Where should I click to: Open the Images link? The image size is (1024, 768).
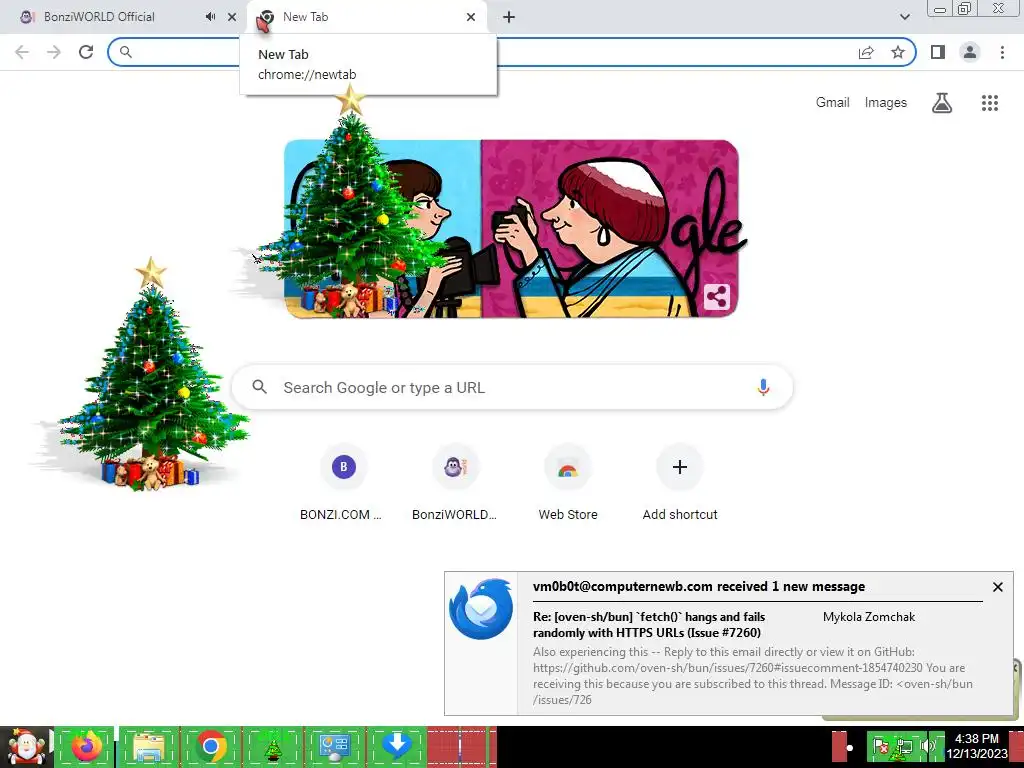click(886, 103)
